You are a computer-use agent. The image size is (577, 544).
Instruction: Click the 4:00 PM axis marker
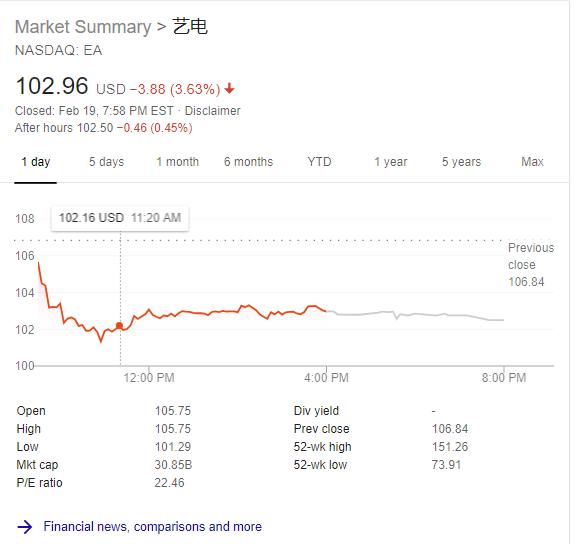click(326, 378)
